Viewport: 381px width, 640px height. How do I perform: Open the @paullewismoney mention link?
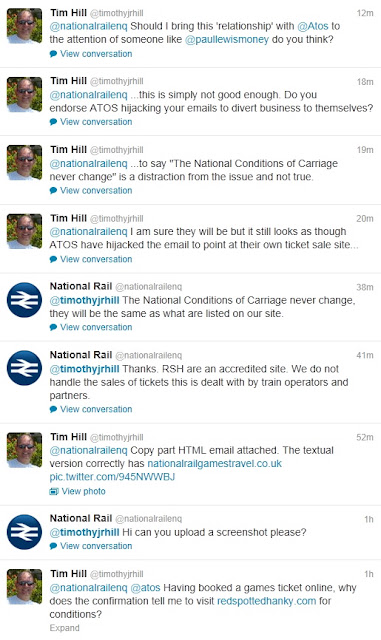[x=227, y=40]
